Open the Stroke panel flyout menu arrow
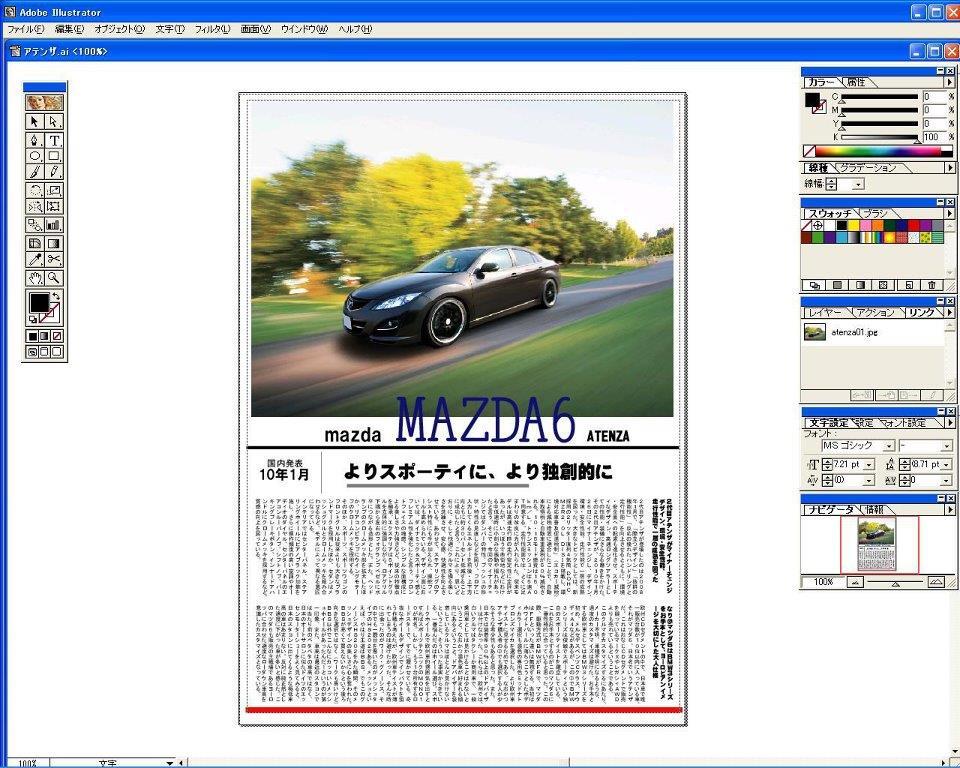 (x=950, y=167)
